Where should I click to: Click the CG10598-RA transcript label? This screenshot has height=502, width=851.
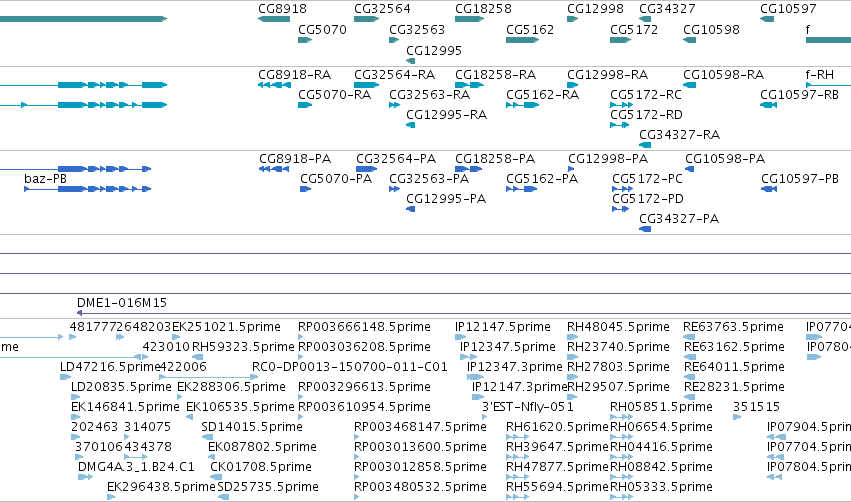[x=723, y=74]
